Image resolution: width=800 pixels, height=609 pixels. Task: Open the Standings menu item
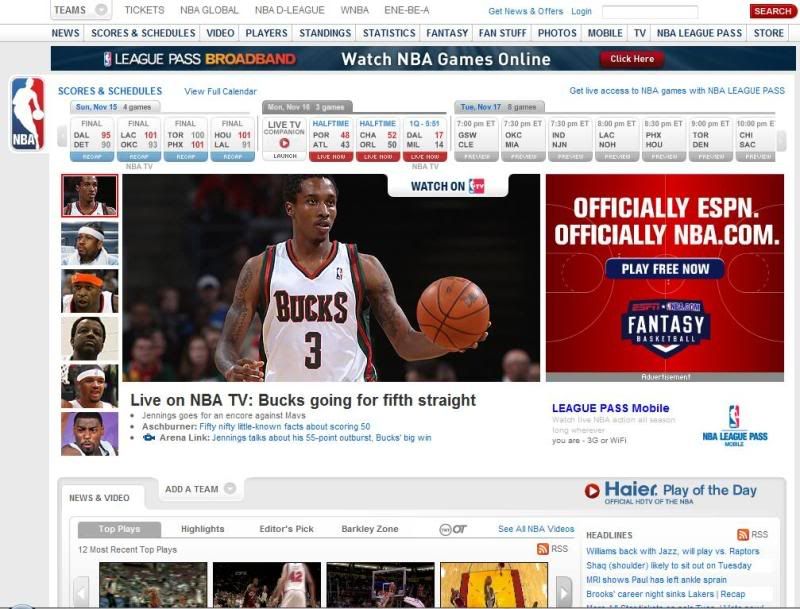pos(325,33)
